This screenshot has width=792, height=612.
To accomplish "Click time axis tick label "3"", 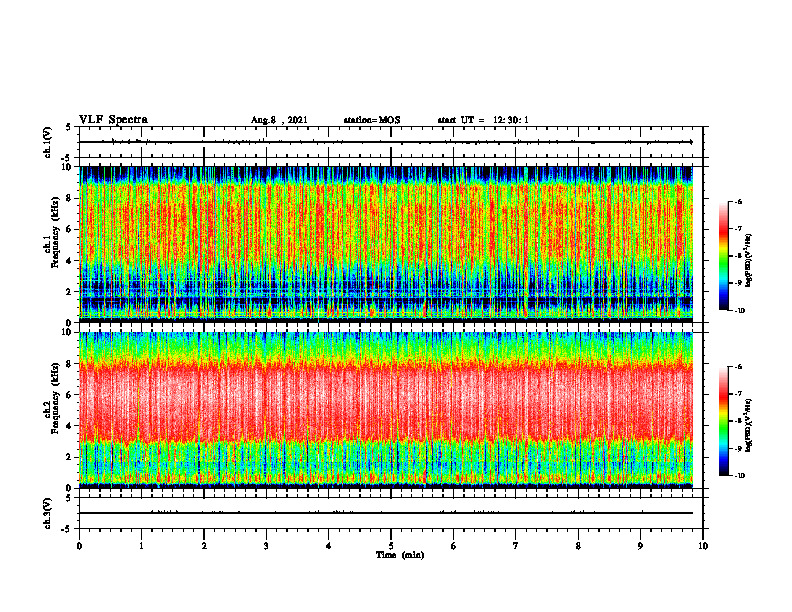I will tap(266, 546).
